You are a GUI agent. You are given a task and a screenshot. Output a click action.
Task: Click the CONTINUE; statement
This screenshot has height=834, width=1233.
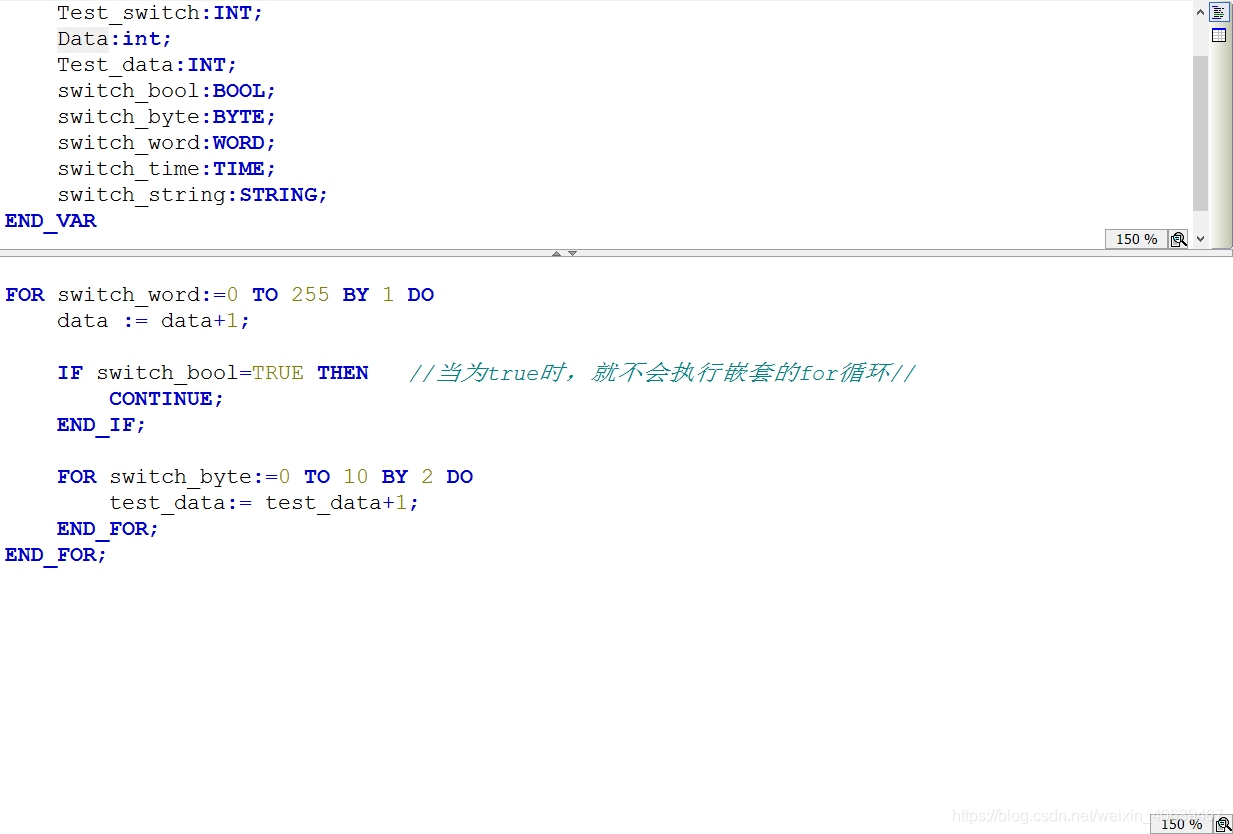click(x=166, y=399)
